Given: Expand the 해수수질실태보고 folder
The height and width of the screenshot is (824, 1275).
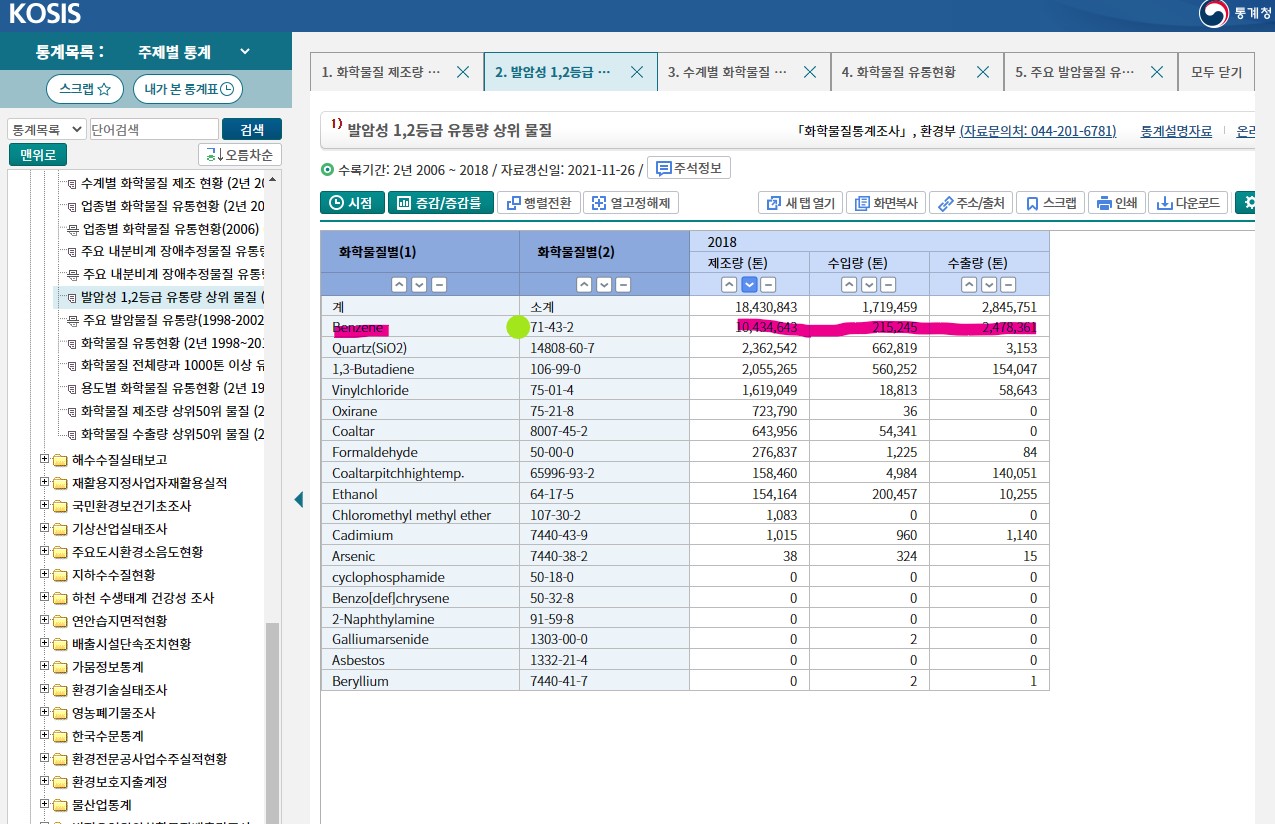Looking at the screenshot, I should [x=44, y=460].
